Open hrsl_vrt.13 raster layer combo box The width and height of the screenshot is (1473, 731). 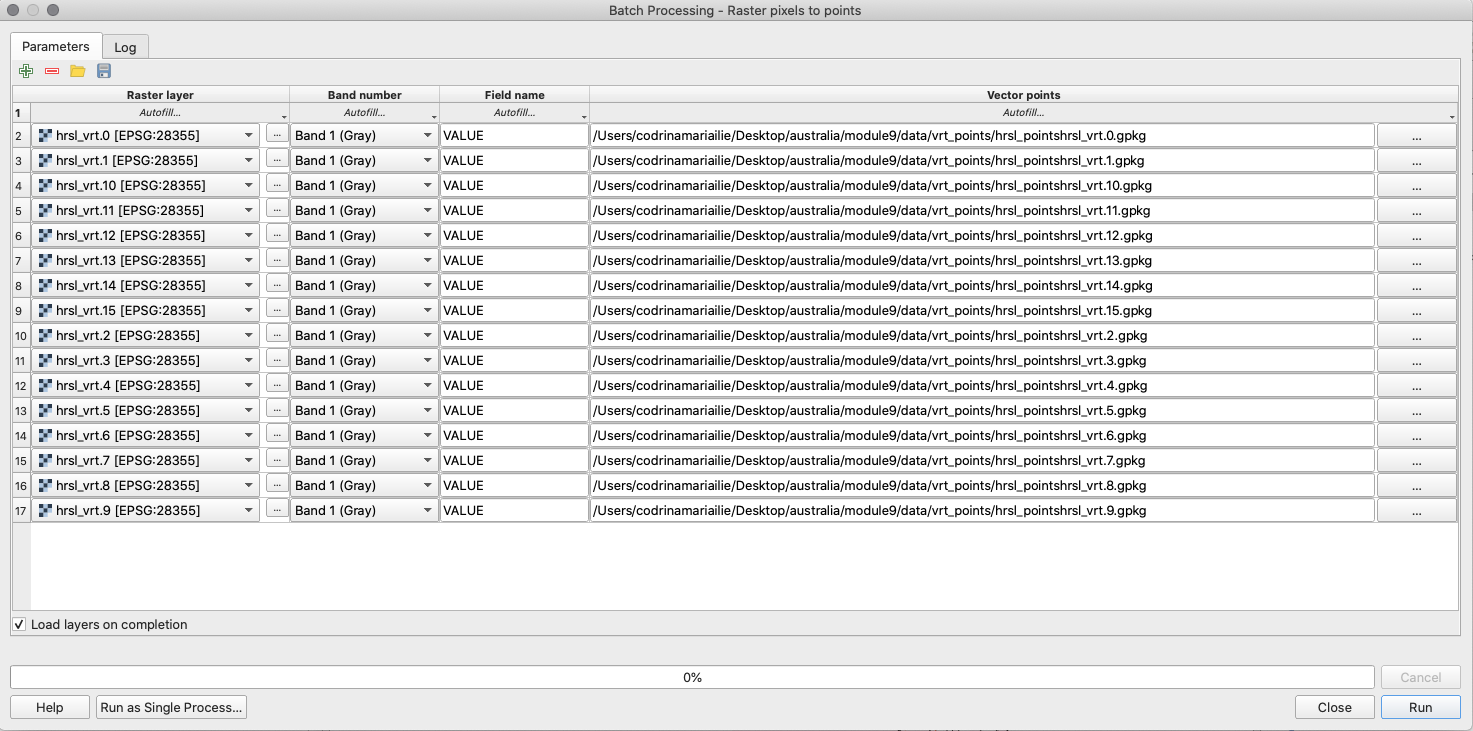146,260
